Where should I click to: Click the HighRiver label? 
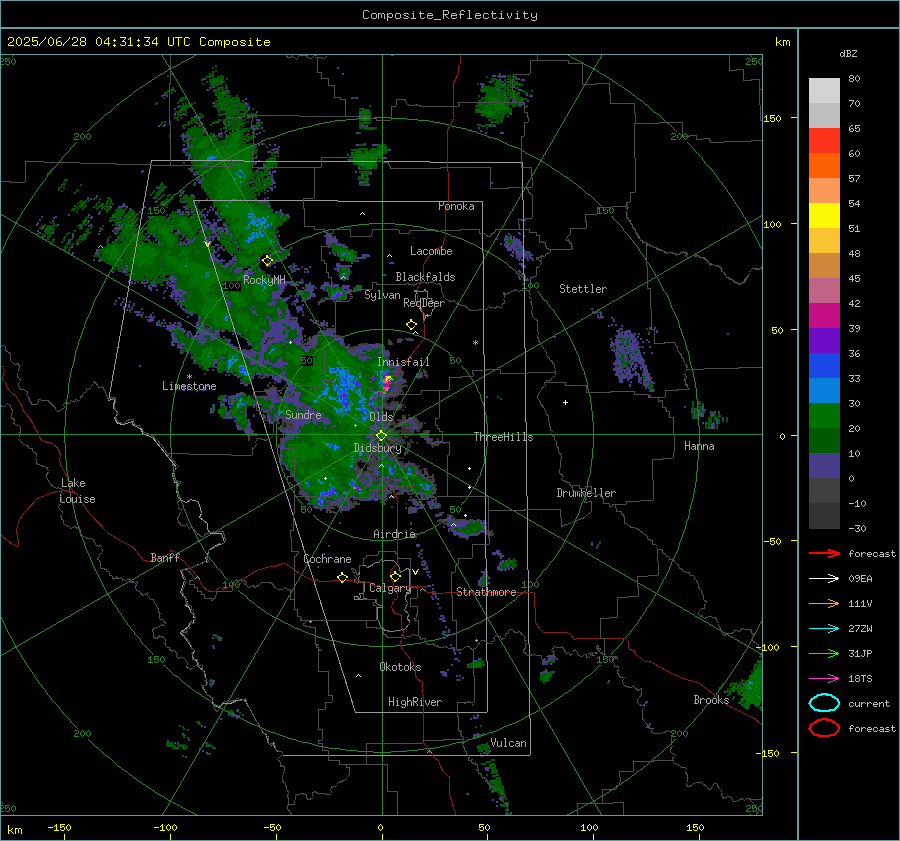pyautogui.click(x=414, y=702)
